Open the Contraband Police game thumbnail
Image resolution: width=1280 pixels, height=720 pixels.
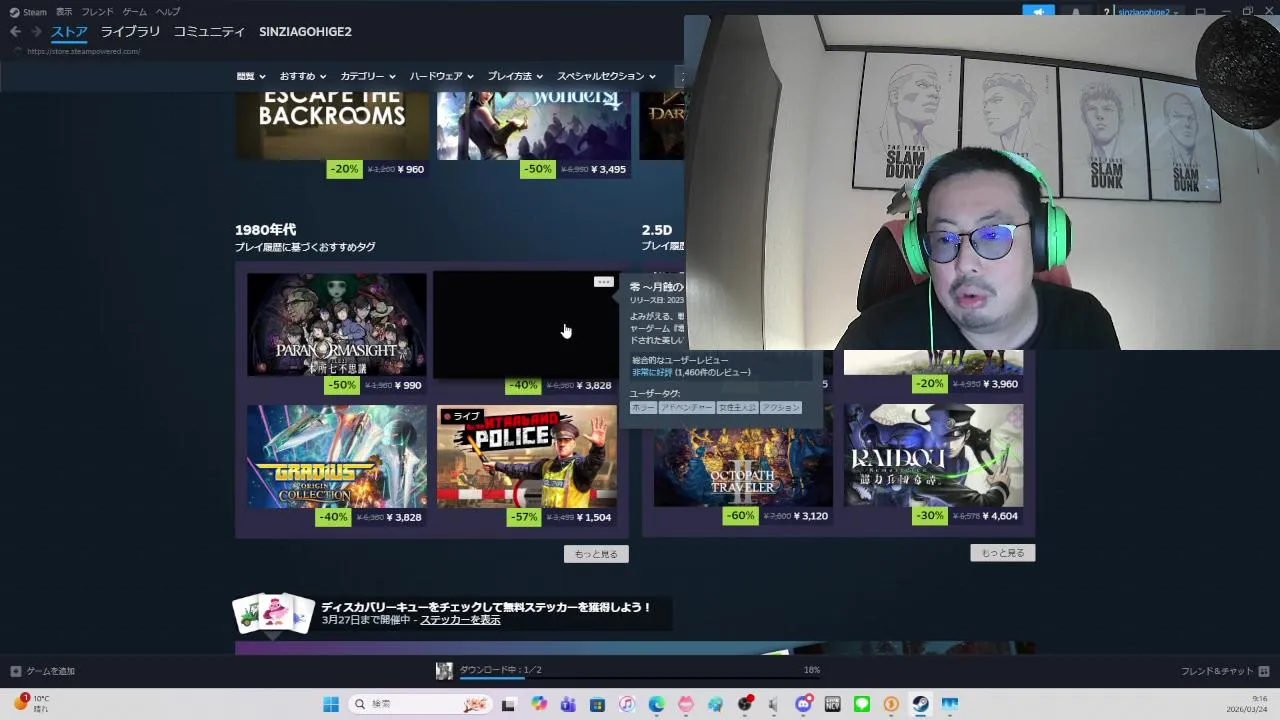coord(527,457)
